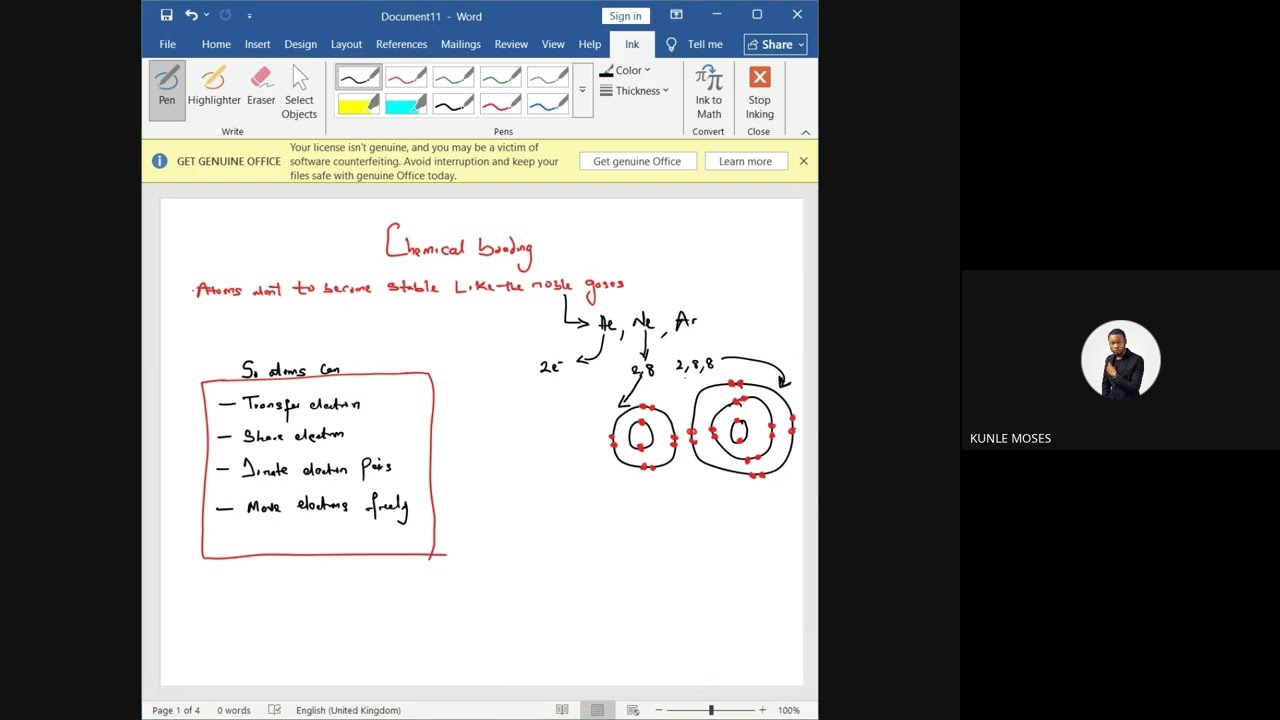Screen dimensions: 1280x720
Task: Switch to the Review tab
Action: click(x=511, y=44)
